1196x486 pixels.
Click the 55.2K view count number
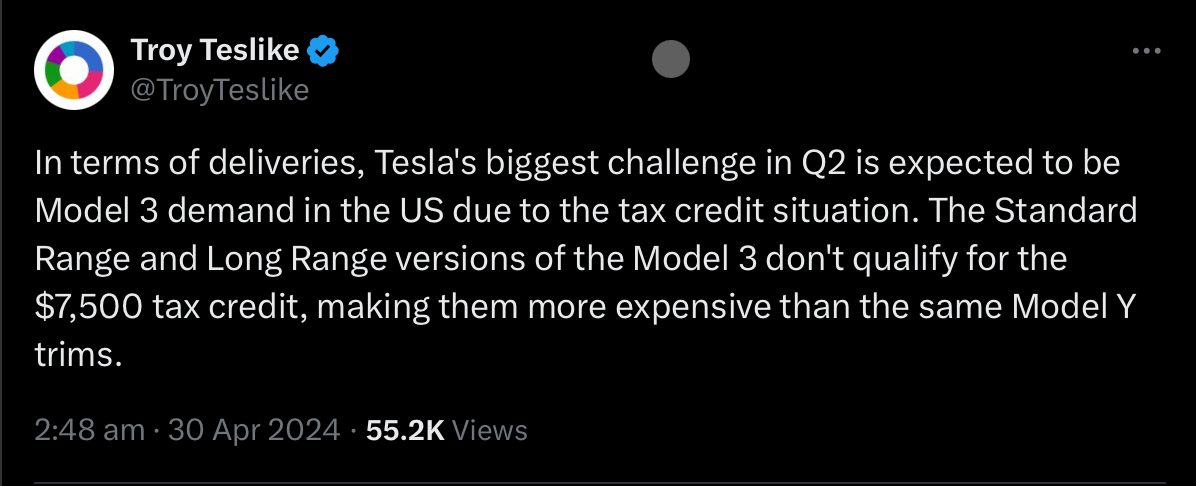point(405,430)
